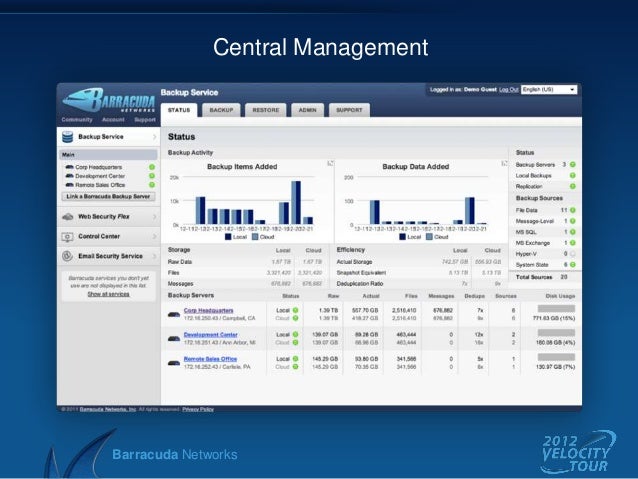
Task: Click Web Security Flex cloud icon
Action: (x=68, y=217)
